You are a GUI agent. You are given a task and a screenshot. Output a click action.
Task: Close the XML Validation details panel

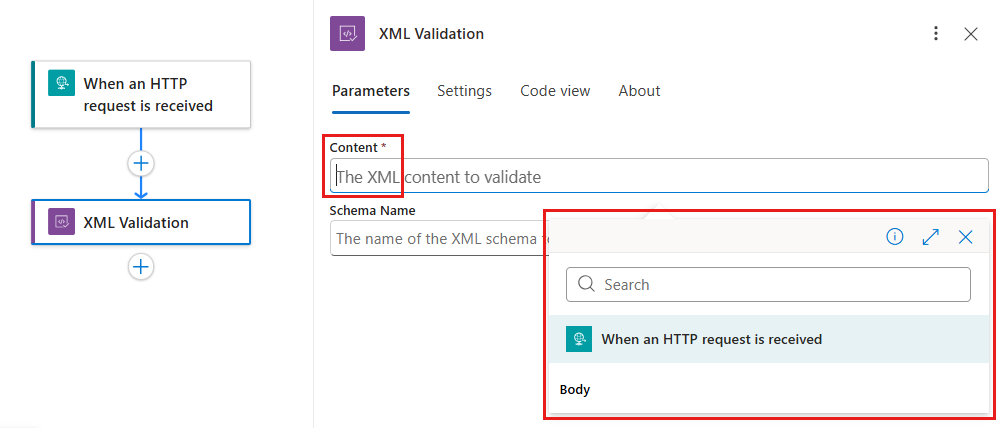pos(970,34)
